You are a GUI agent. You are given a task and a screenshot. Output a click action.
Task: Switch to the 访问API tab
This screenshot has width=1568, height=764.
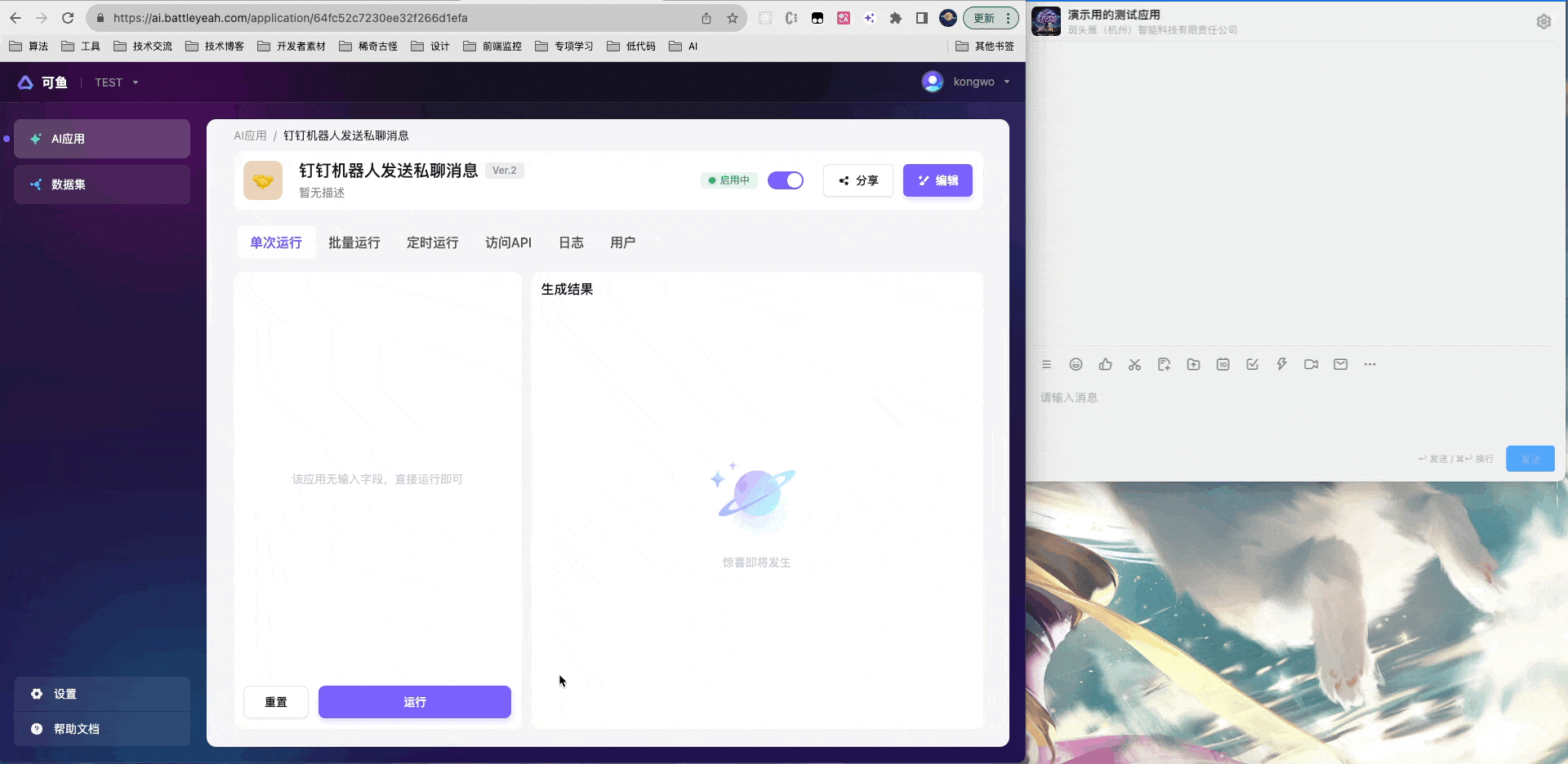[508, 242]
